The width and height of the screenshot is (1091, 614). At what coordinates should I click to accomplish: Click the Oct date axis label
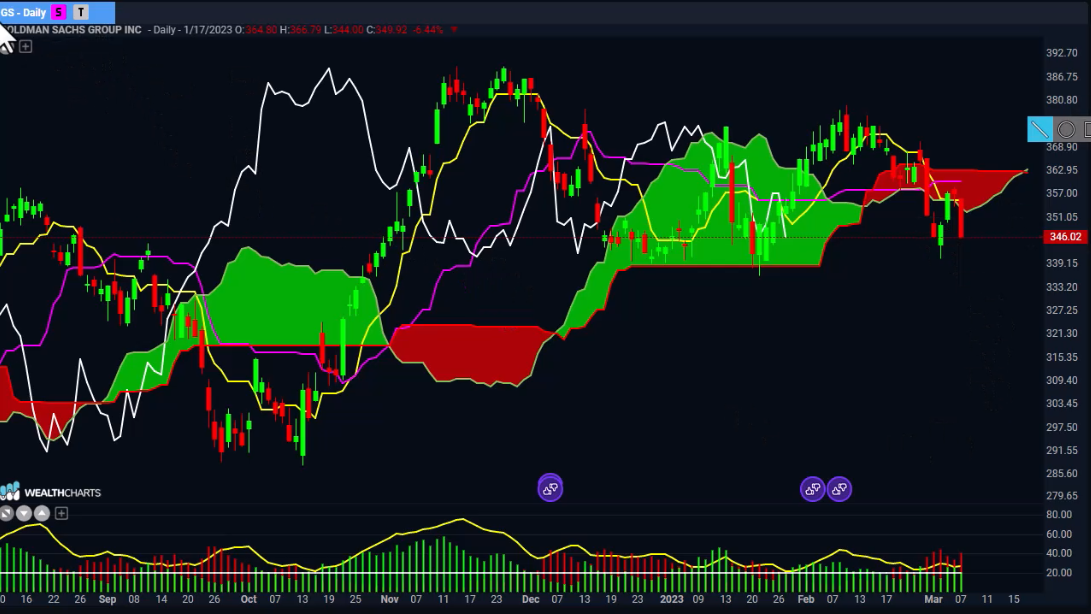248,599
